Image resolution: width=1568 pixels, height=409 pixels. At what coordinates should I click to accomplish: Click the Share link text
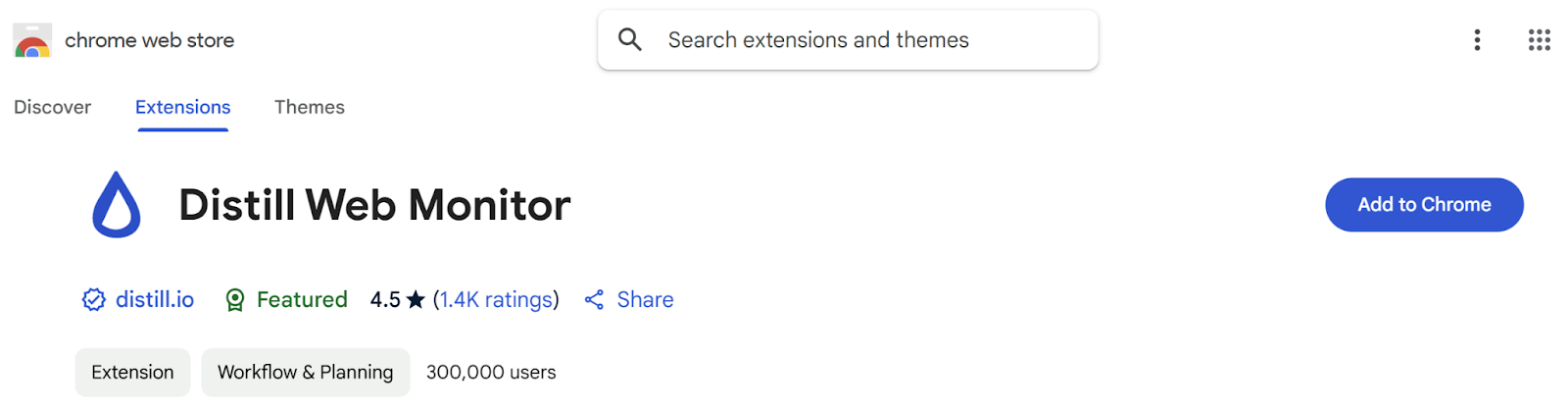[x=645, y=300]
